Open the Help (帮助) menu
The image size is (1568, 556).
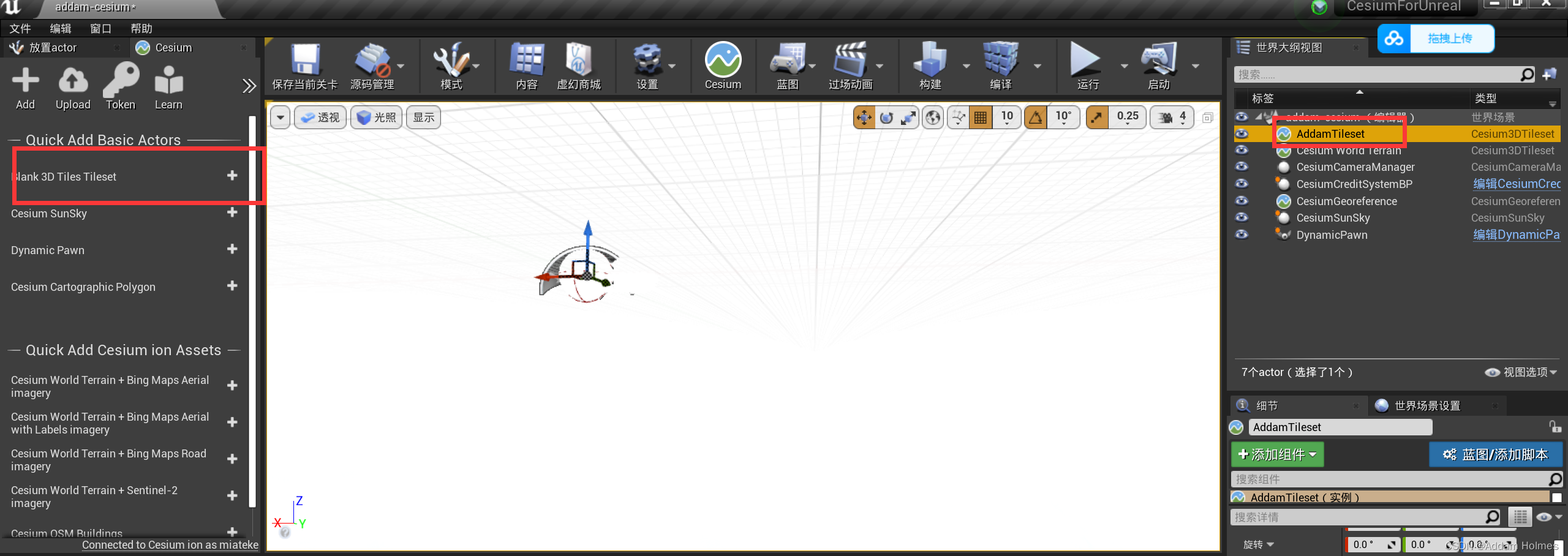coord(141,28)
